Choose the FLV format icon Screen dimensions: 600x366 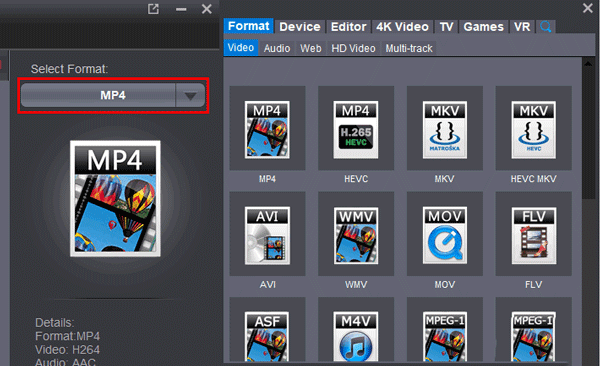533,234
